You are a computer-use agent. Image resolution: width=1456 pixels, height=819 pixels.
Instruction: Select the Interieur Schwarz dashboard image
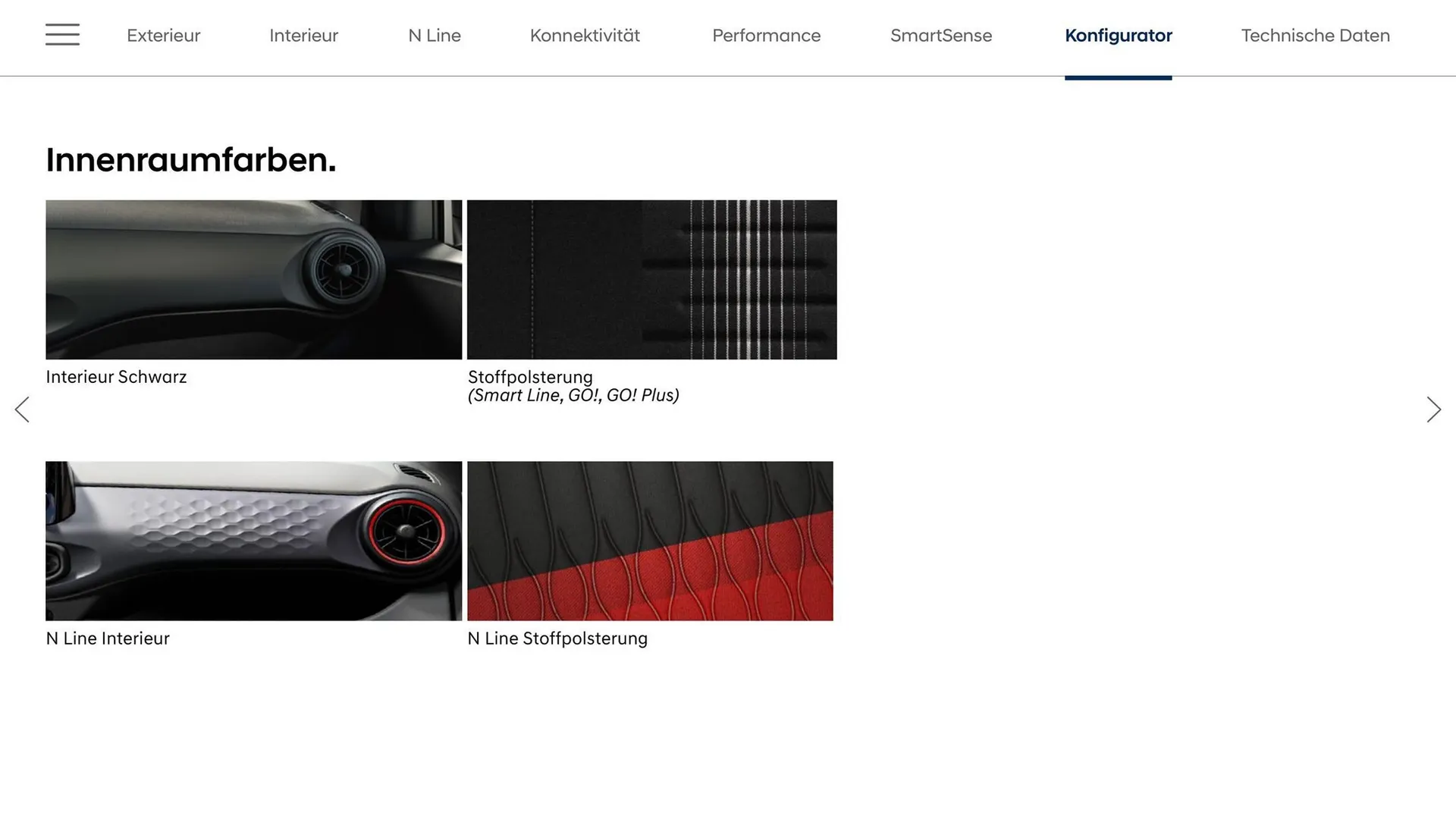tap(253, 280)
